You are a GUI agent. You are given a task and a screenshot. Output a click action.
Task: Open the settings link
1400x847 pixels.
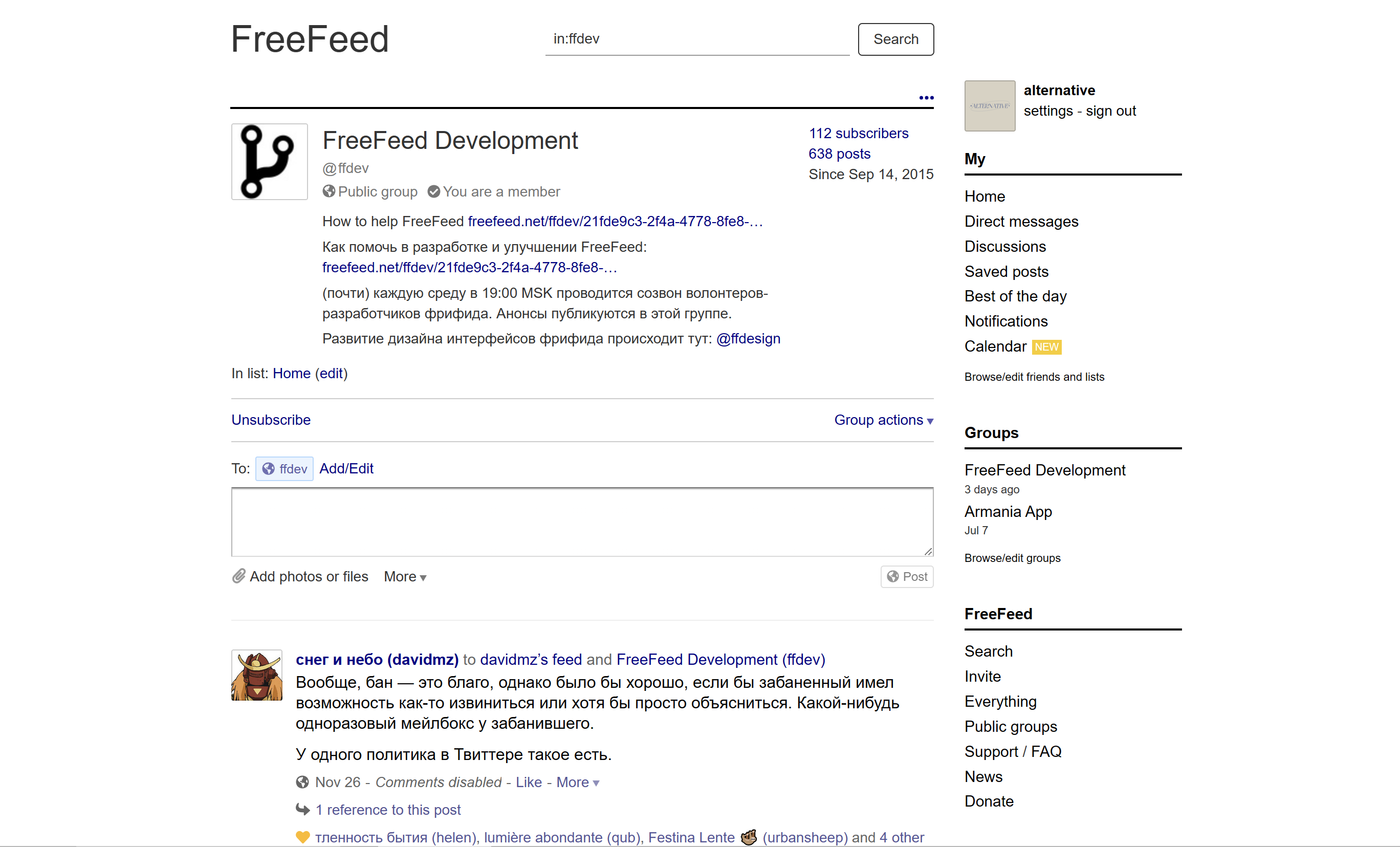pos(1048,111)
